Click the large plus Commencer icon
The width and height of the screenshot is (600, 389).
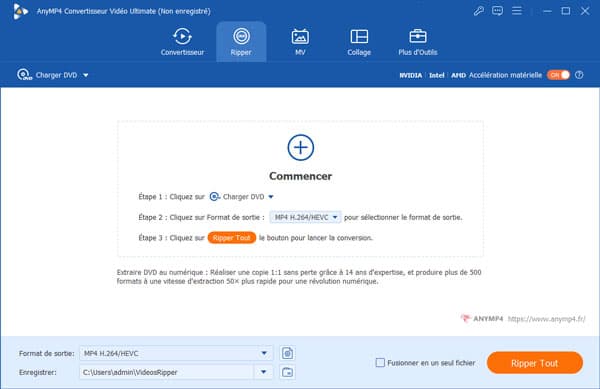[300, 148]
